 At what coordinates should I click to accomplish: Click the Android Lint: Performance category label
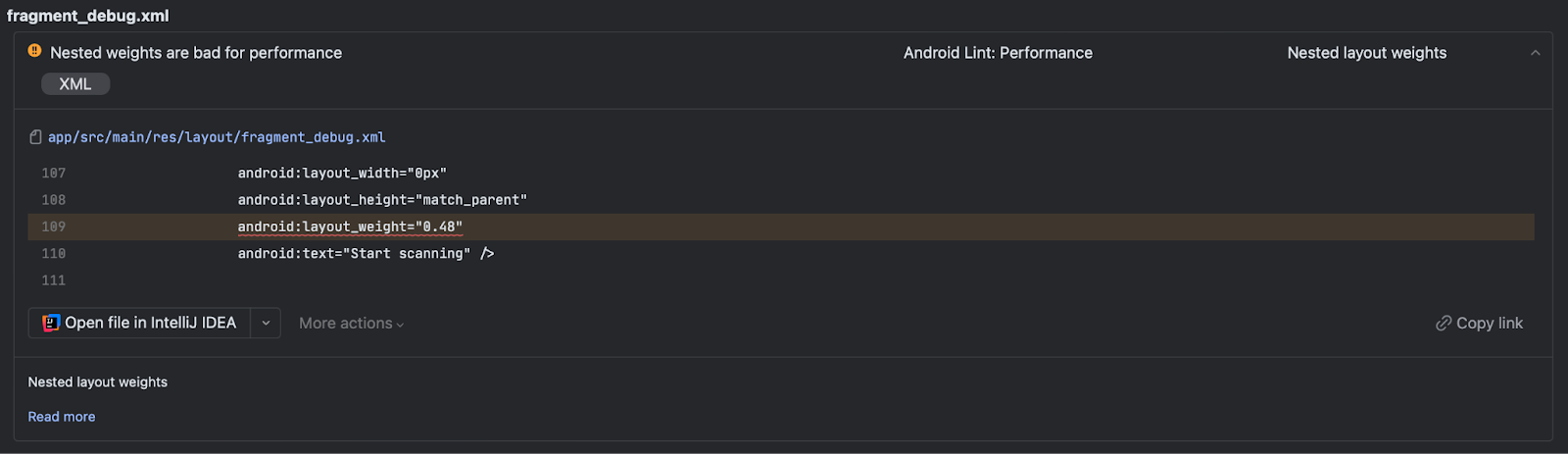[998, 53]
